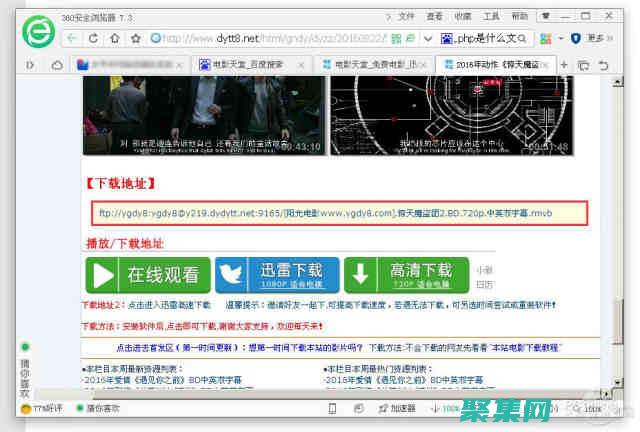Open the ftp download link in red box
The height and width of the screenshot is (432, 640).
pos(325,213)
